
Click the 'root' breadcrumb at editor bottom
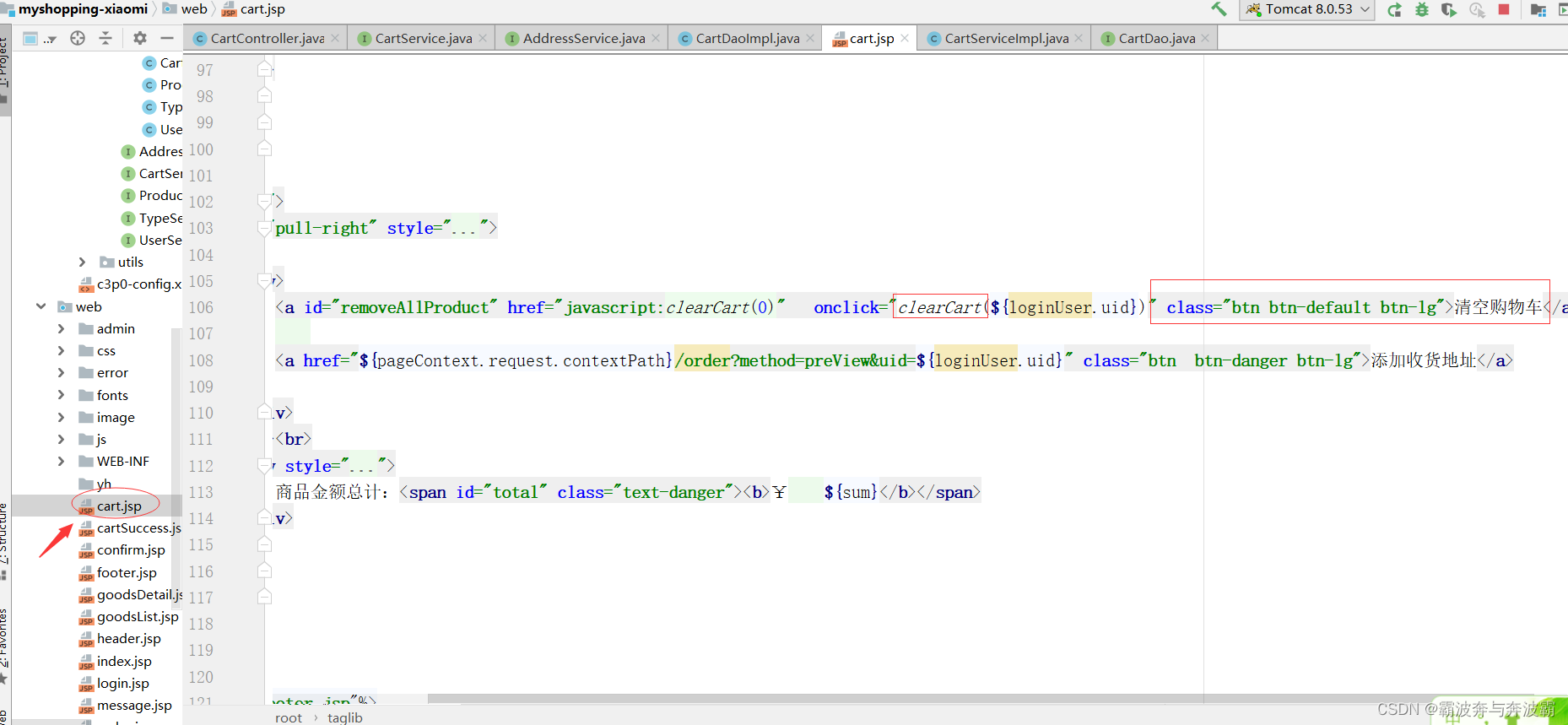pos(288,717)
